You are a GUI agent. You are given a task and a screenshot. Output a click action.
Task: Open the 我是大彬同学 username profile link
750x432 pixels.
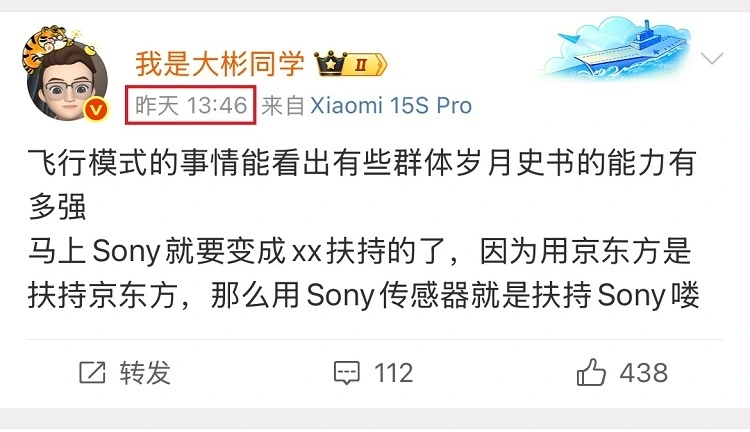[x=220, y=63]
